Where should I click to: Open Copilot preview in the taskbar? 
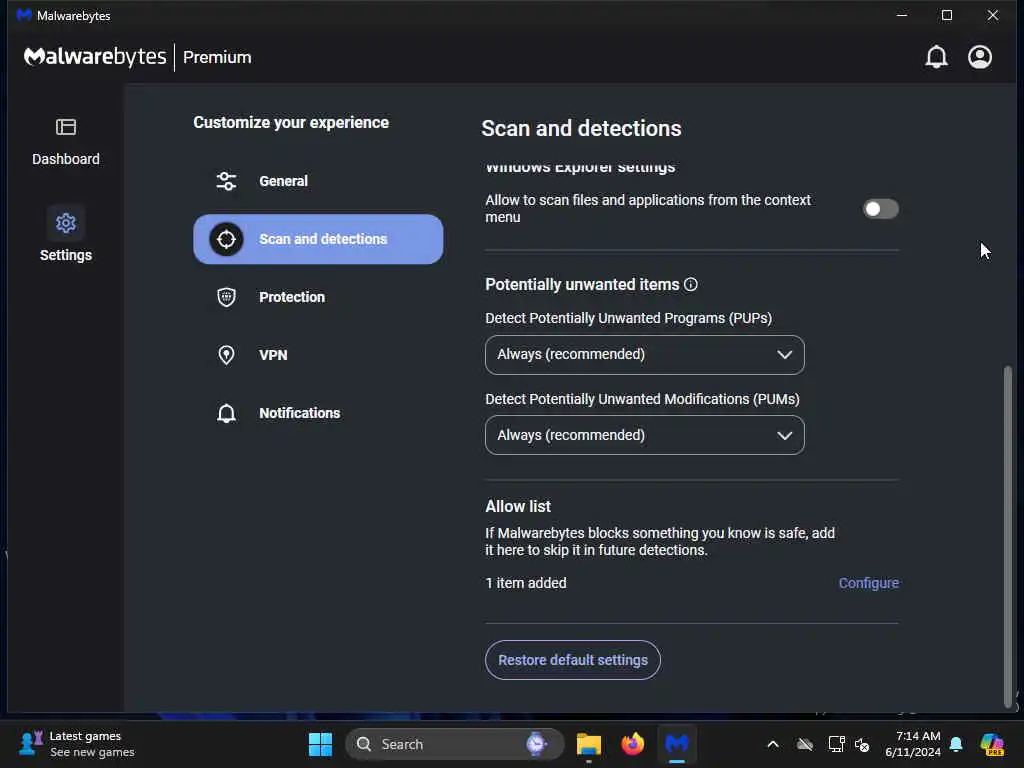click(x=992, y=744)
